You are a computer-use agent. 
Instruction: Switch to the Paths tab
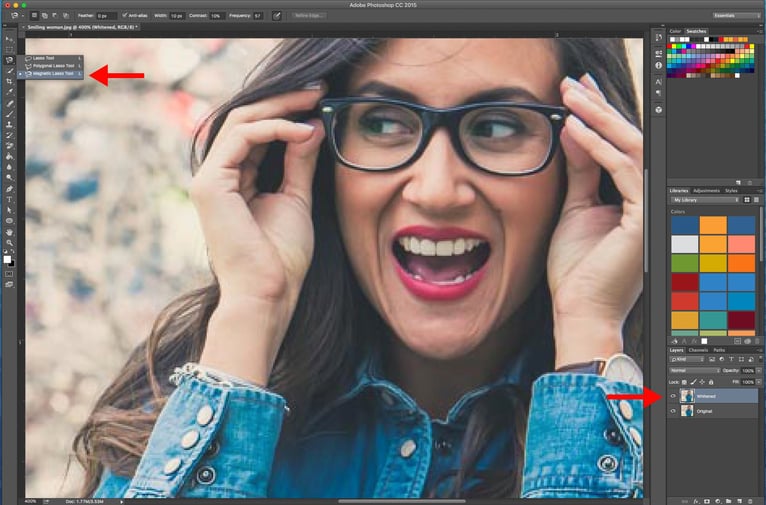pos(719,350)
